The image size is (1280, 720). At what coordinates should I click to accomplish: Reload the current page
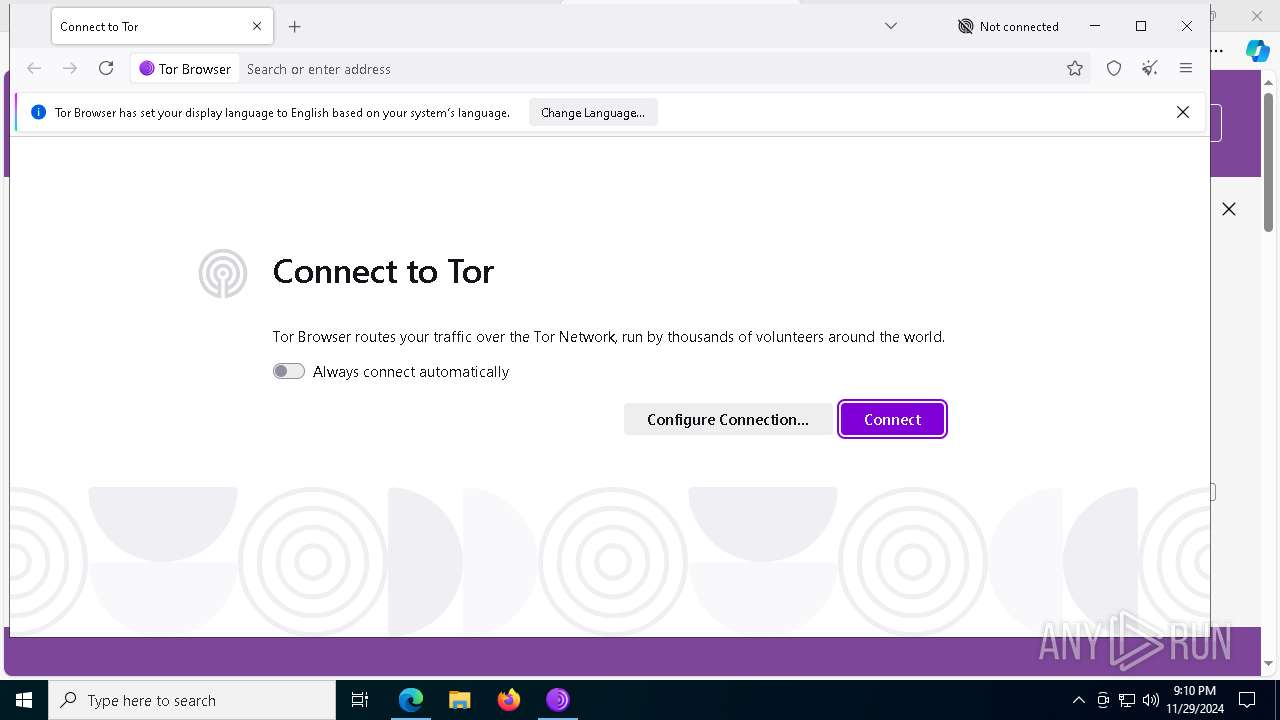click(x=106, y=68)
